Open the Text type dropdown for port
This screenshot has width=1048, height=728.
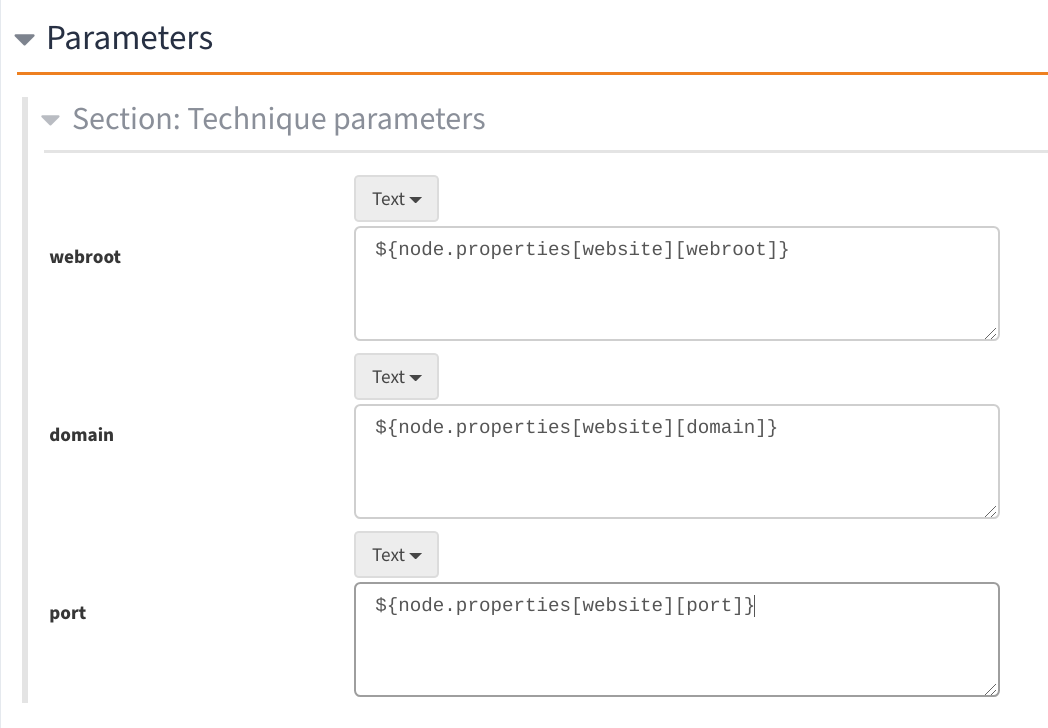[x=396, y=554]
